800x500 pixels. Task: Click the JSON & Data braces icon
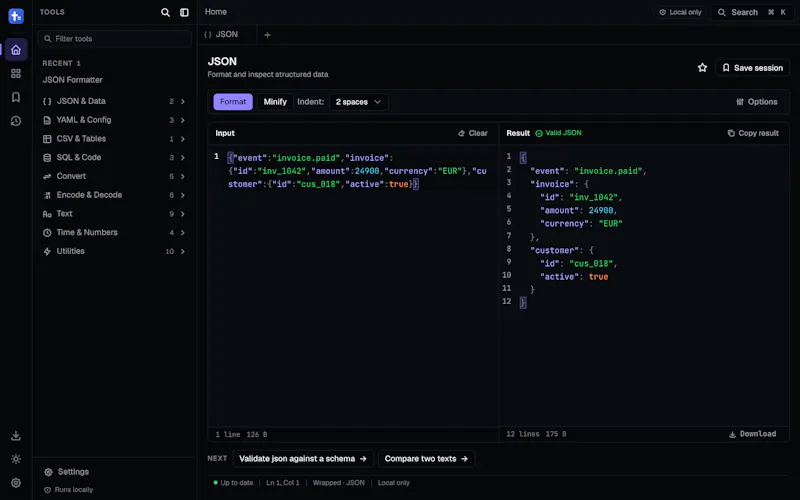point(47,102)
